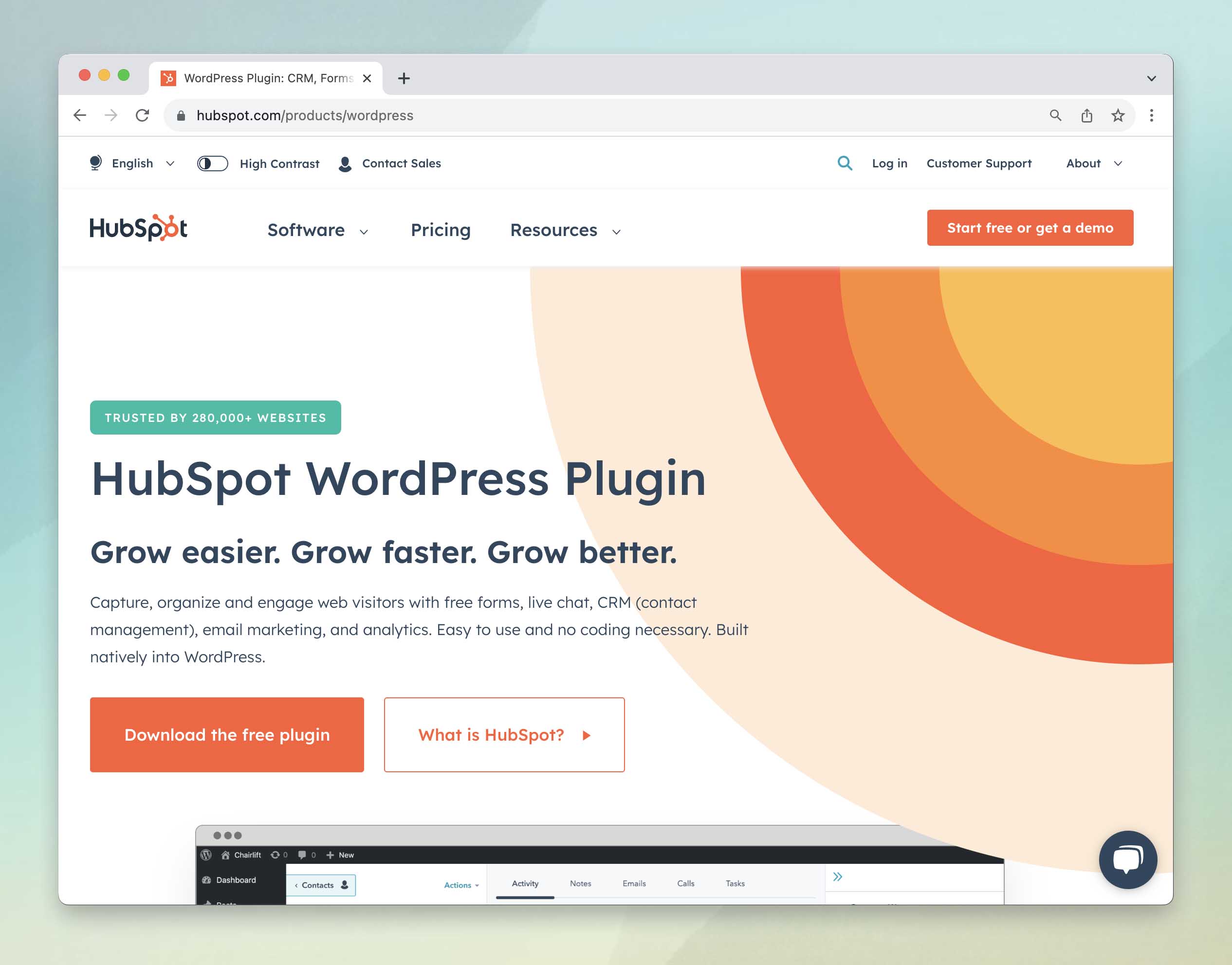
Task: Click the Dashboard gauge icon in preview
Action: (206, 880)
